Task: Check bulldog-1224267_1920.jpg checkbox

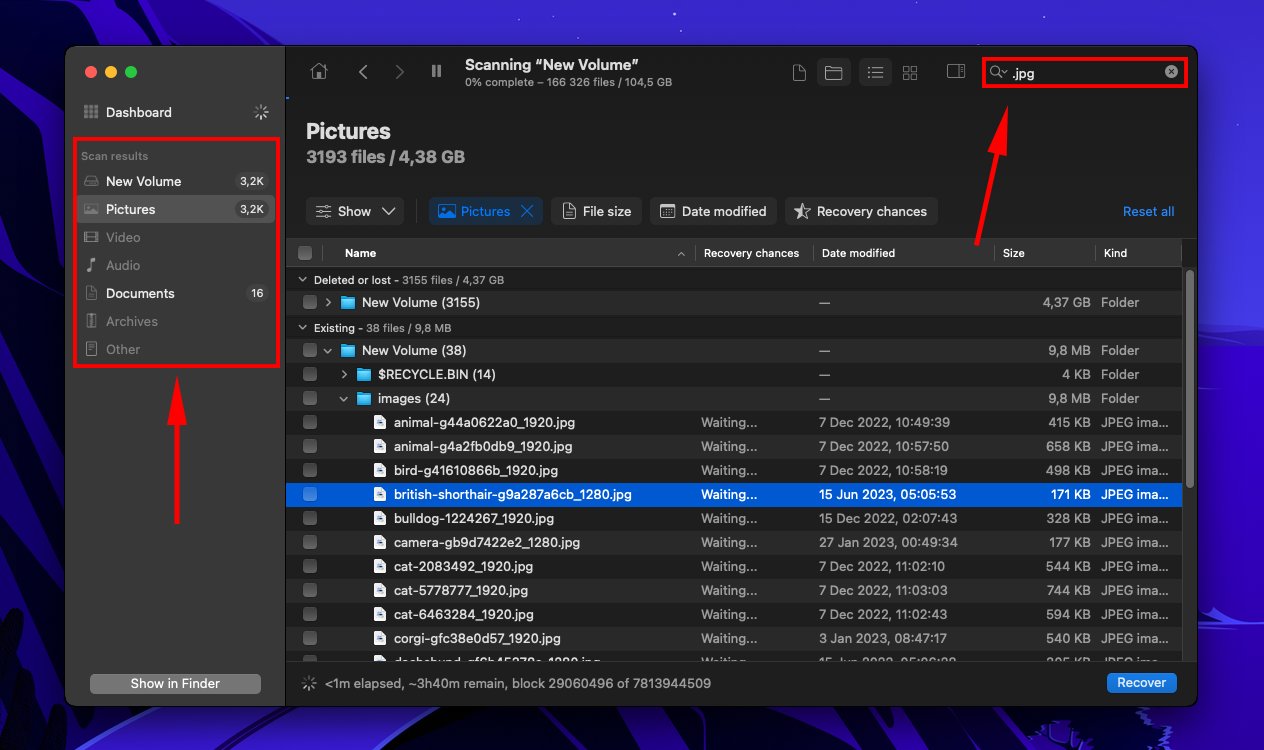Action: 310,518
